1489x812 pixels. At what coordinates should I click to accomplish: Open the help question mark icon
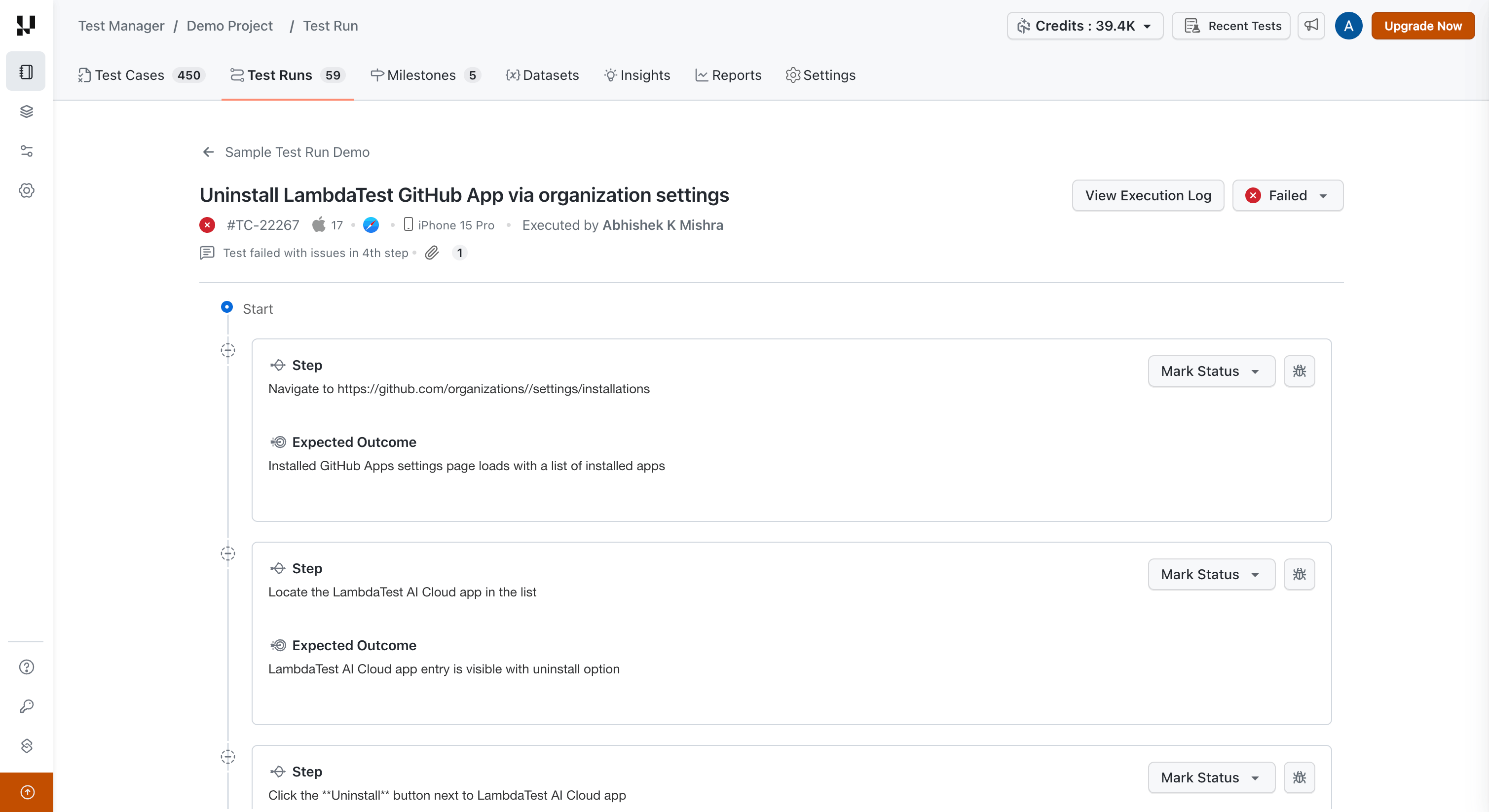[27, 667]
